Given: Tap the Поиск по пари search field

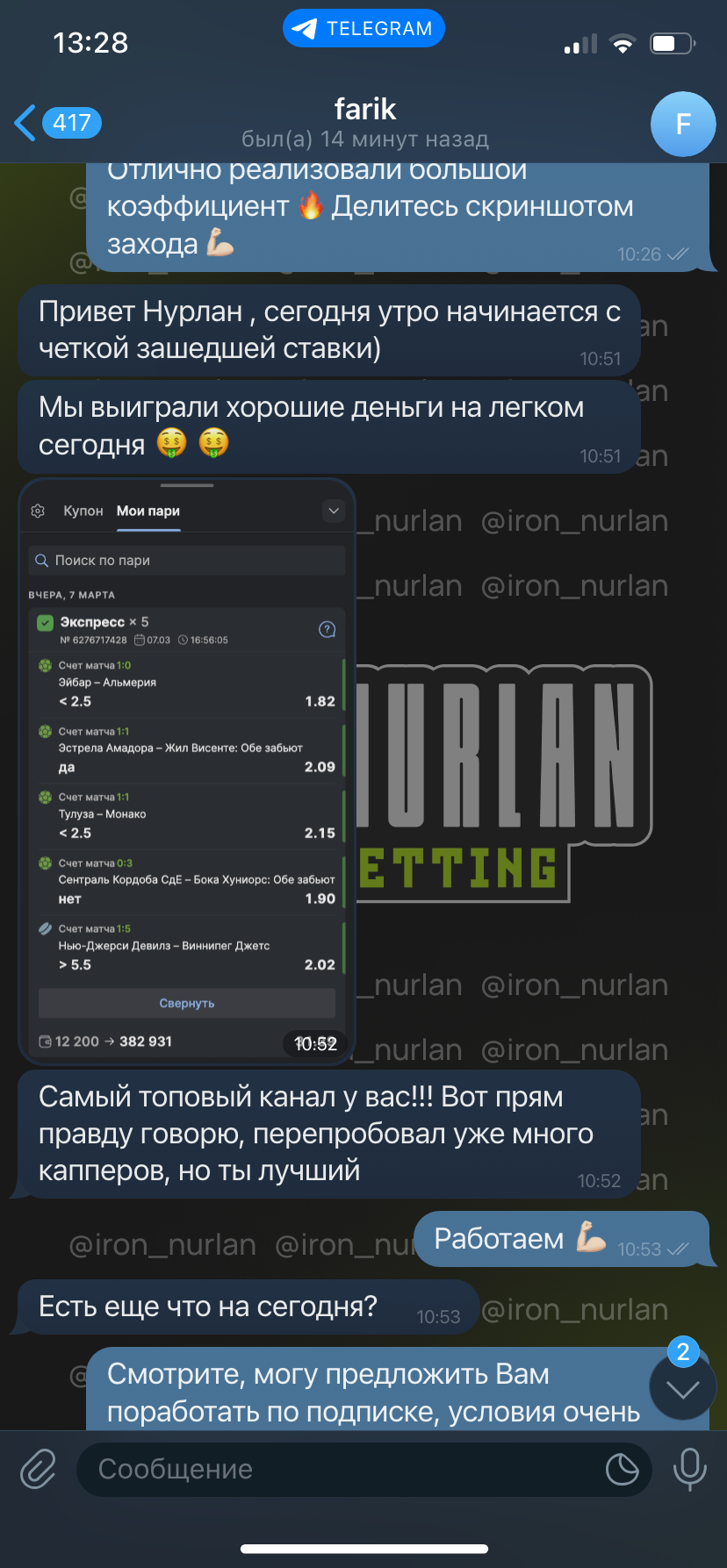Looking at the screenshot, I should pos(187,560).
